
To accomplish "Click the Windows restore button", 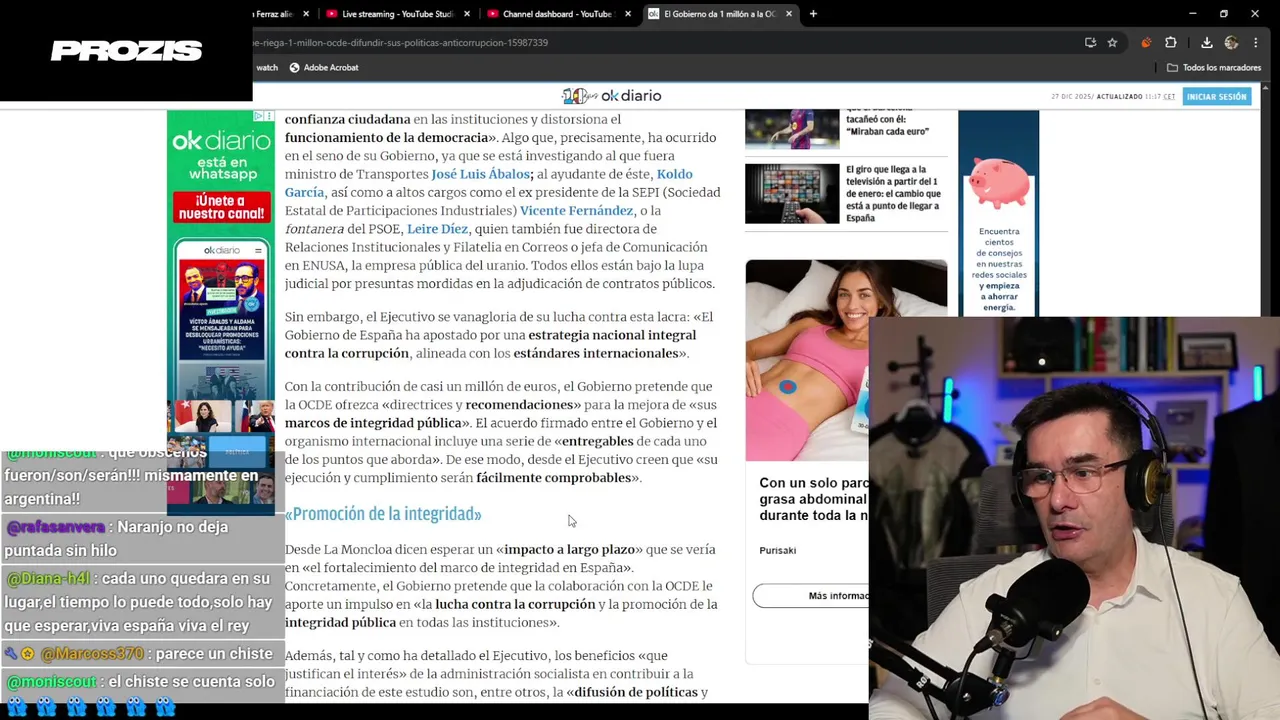I will tap(1223, 14).
